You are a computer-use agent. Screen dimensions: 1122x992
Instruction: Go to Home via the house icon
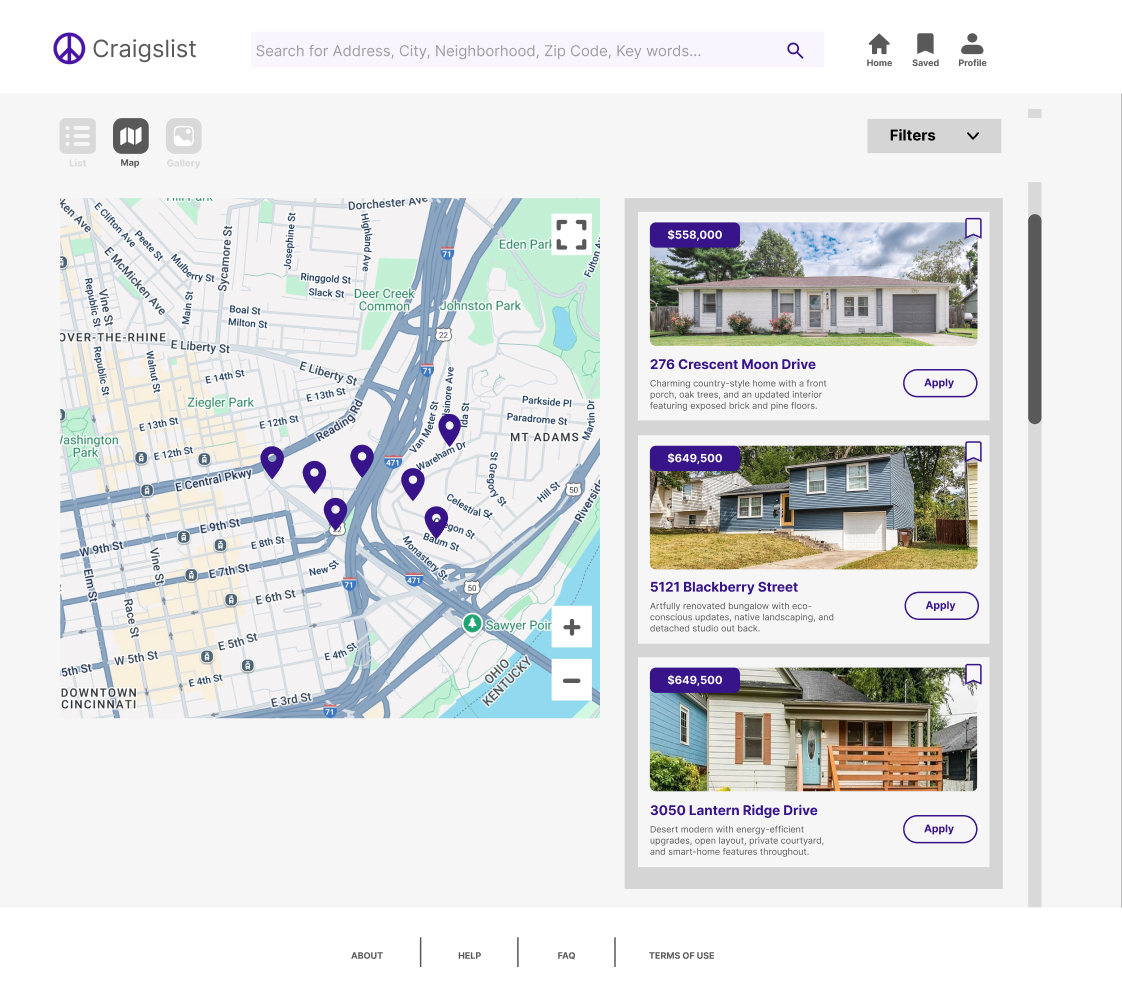click(879, 44)
